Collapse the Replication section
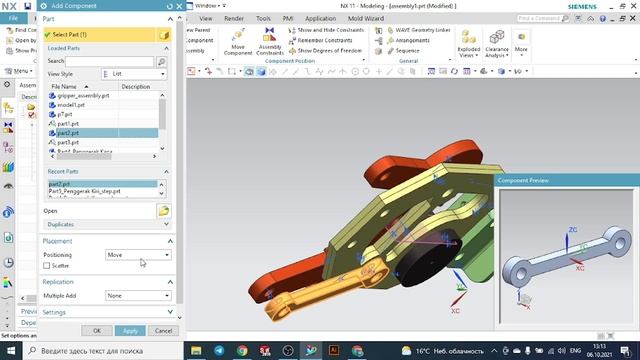Image resolution: width=640 pixels, height=360 pixels. [x=170, y=282]
